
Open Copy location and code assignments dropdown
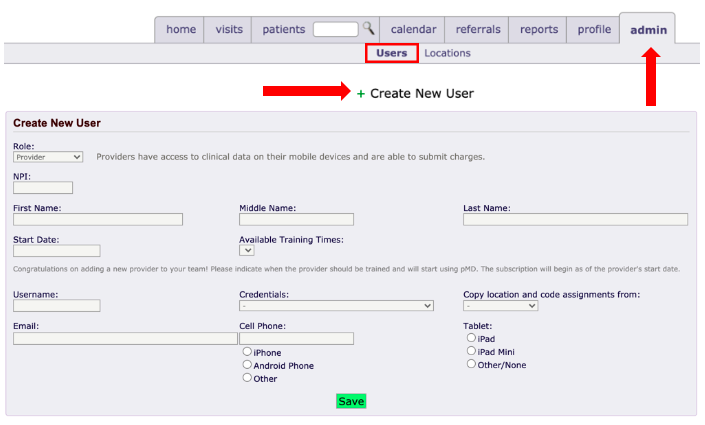coord(500,306)
